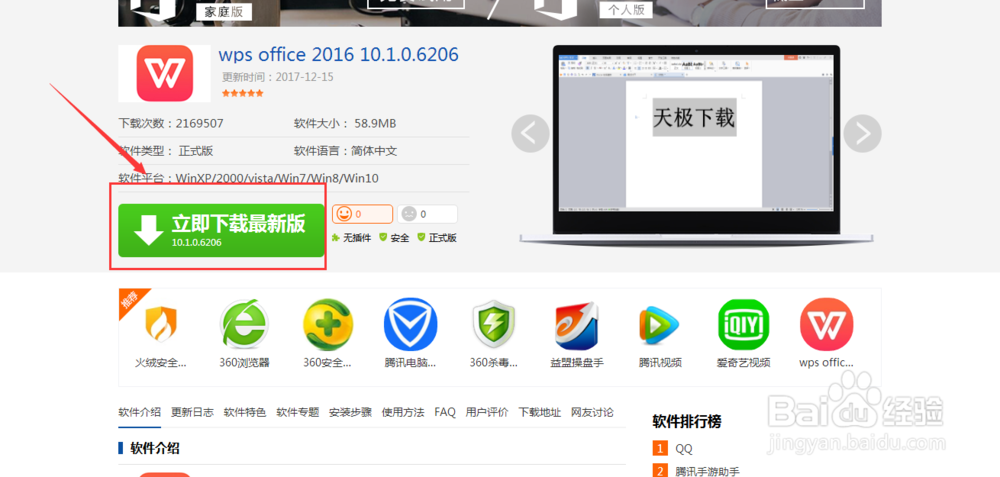Open the wps office icon in recommendations
Viewport: 1000px width, 477px height.
(827, 325)
